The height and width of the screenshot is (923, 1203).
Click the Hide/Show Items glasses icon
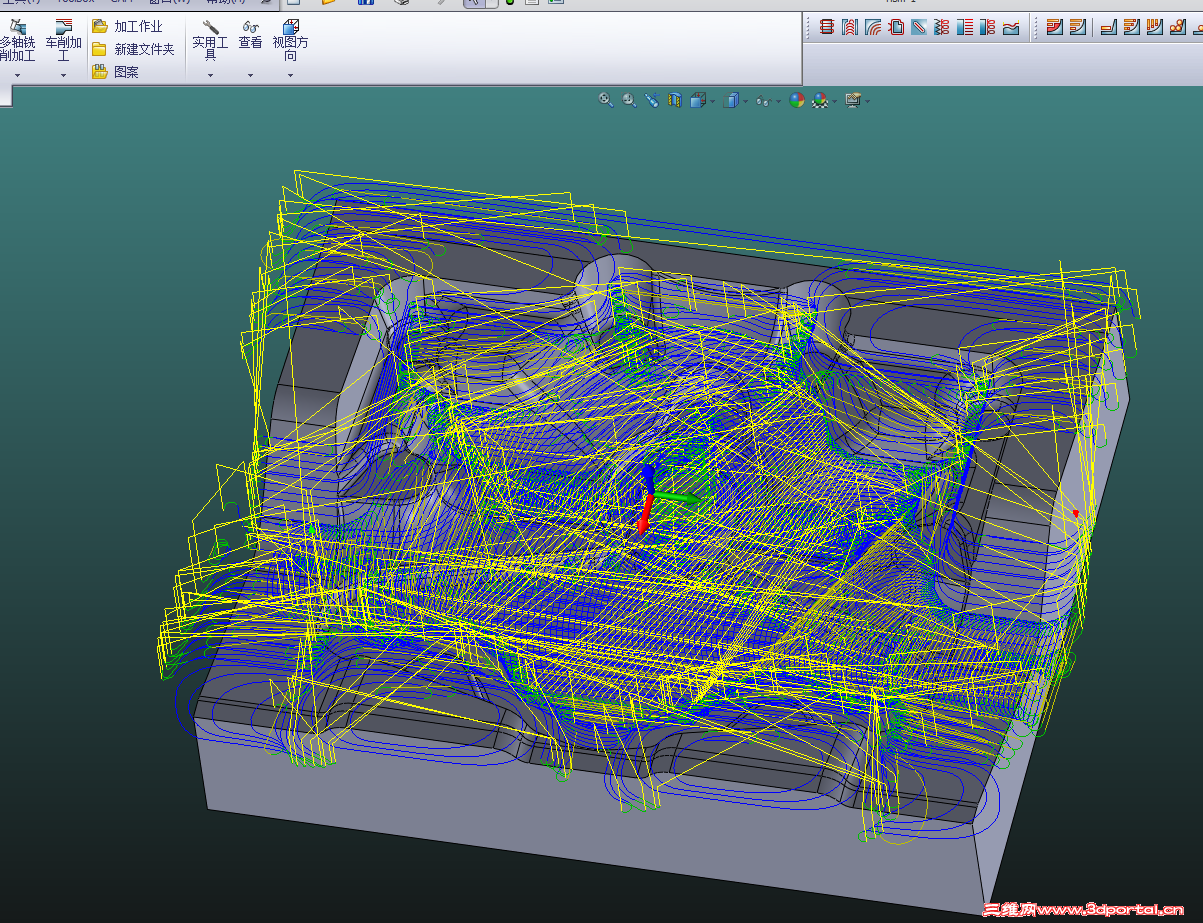click(764, 101)
